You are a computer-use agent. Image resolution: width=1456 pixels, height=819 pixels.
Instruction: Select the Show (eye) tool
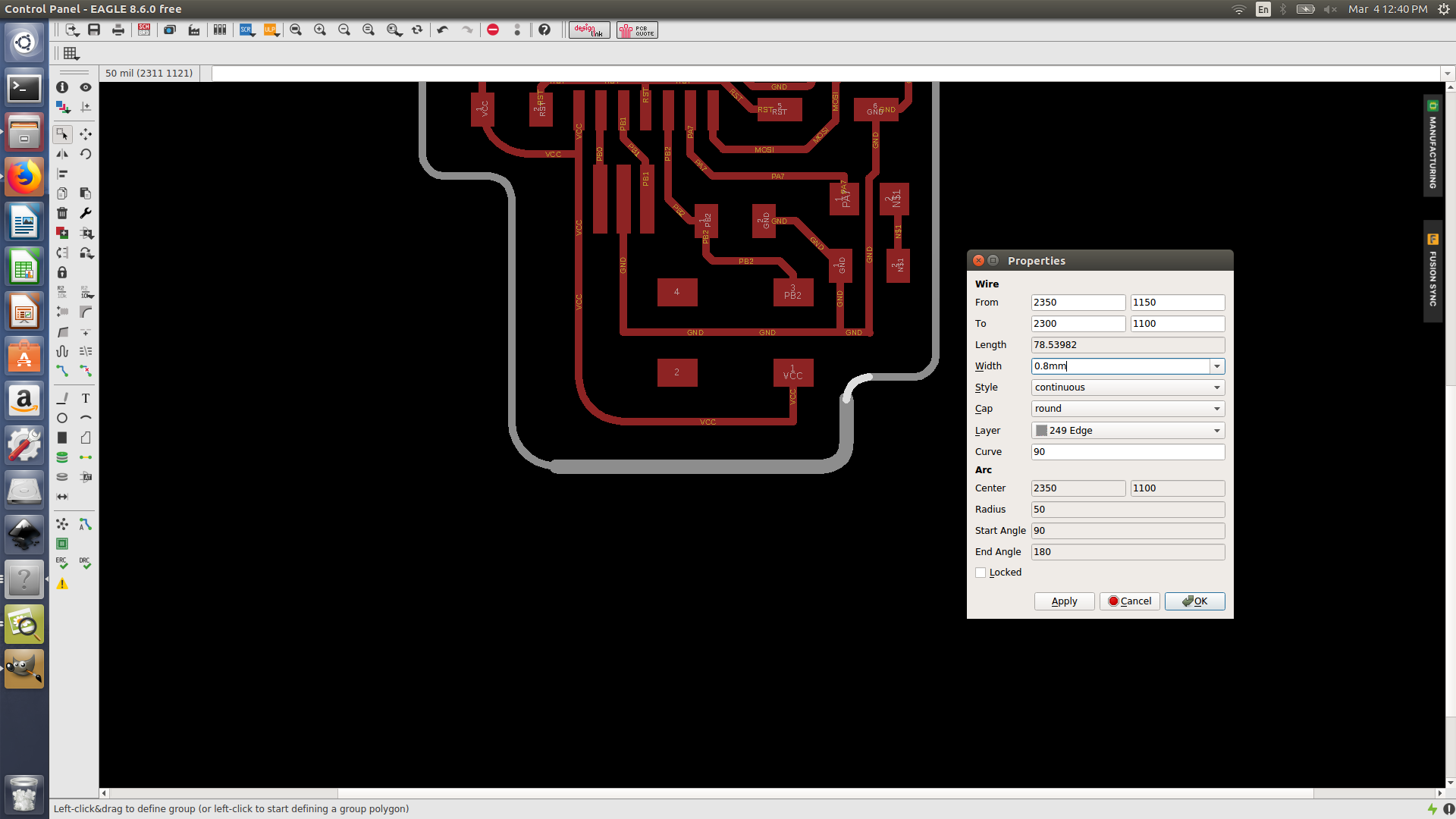coord(86,87)
